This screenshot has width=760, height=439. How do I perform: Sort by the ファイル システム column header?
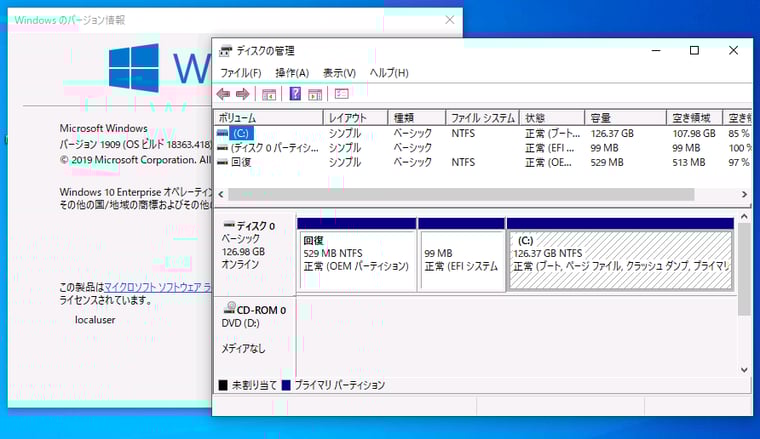click(482, 118)
